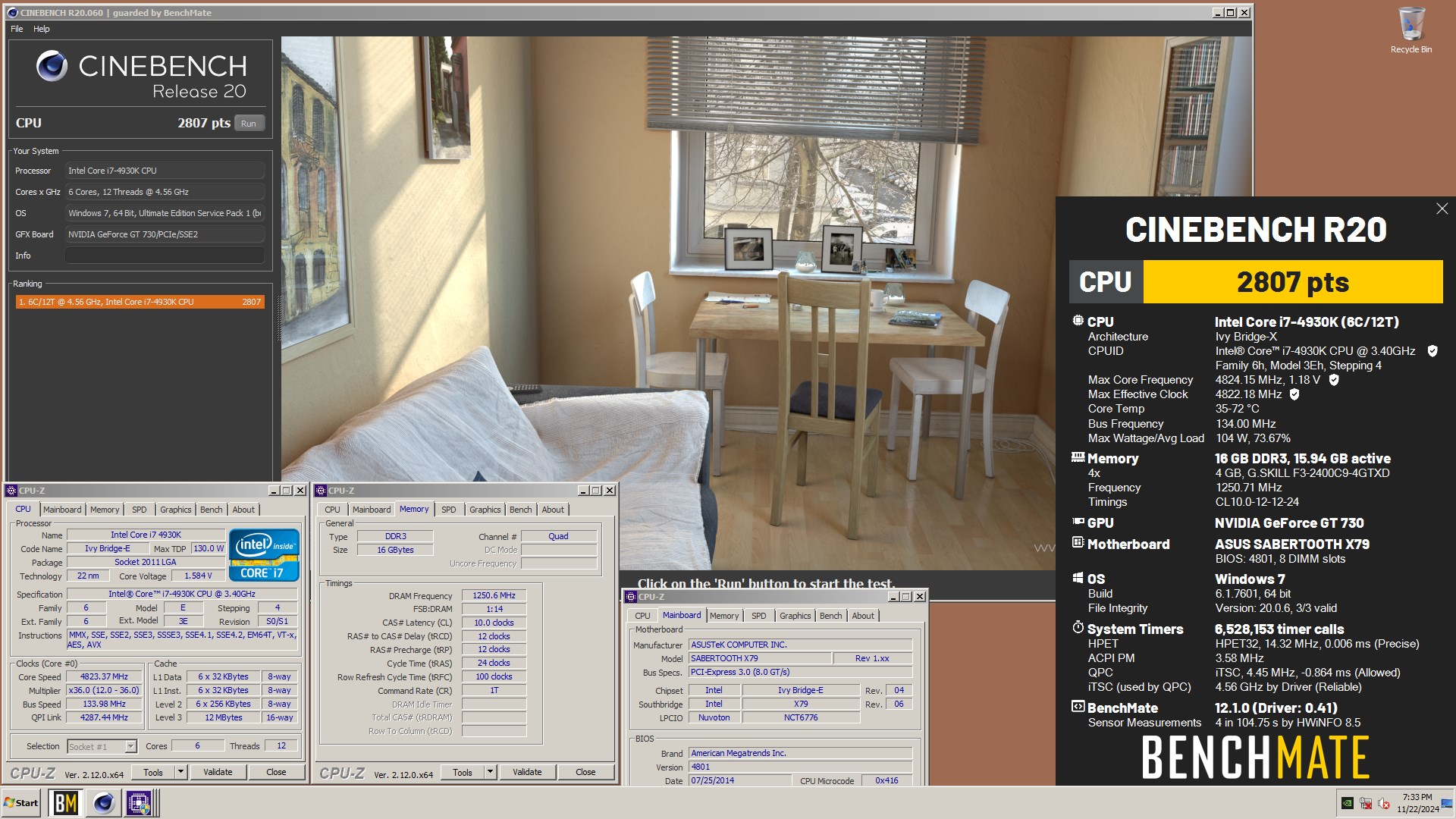Click the Core Voltage value 1.584 V
Viewport: 1456px width, 819px height.
point(198,576)
